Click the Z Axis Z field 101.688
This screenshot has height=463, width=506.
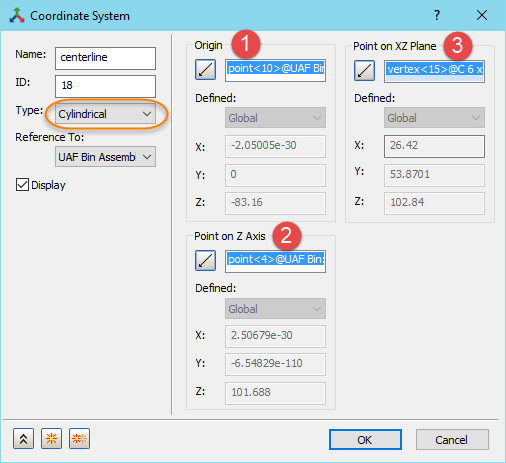pyautogui.click(x=275, y=393)
